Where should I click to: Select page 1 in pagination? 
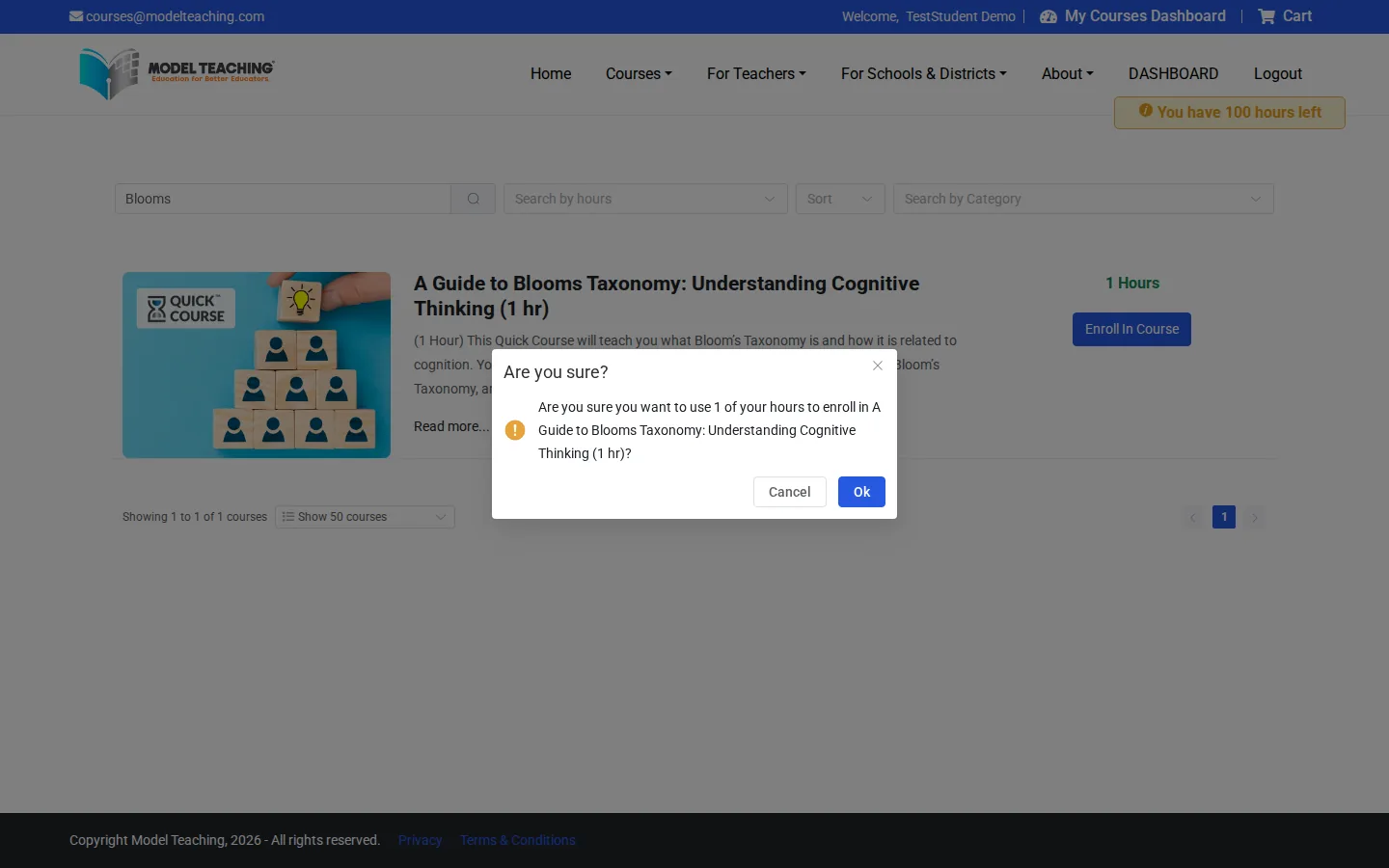[1224, 517]
